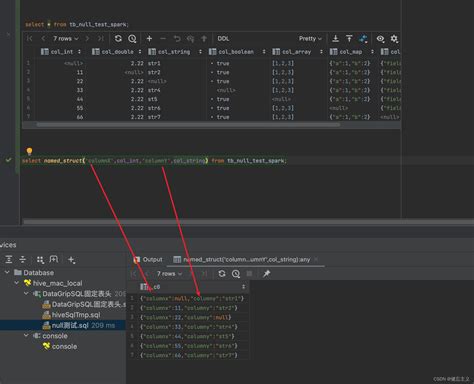Click the stop icon in lower result toolbar
Image resolution: width=474 pixels, height=384 pixels.
coord(249,274)
